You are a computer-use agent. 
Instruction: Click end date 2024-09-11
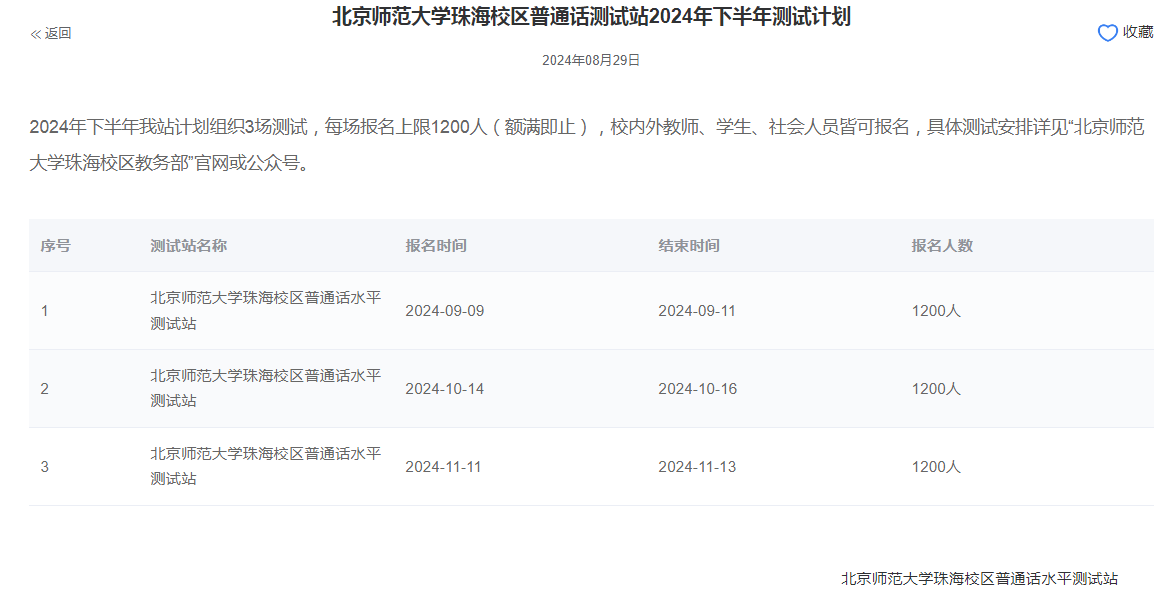click(697, 311)
